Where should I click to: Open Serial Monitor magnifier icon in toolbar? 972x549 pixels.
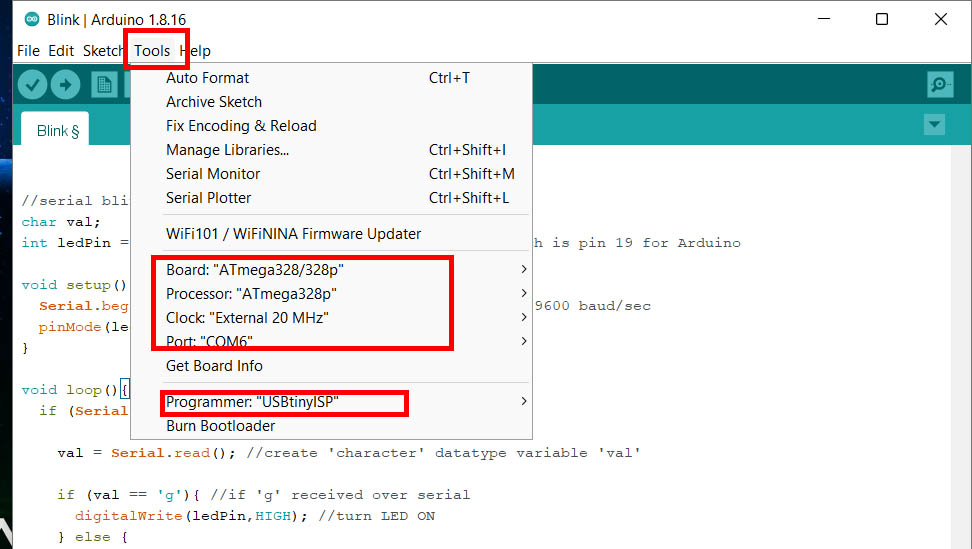940,84
